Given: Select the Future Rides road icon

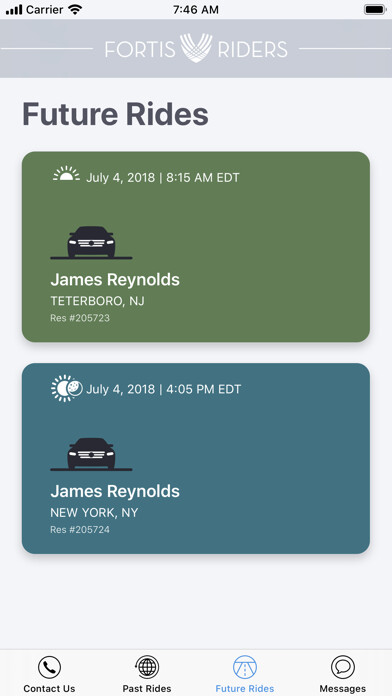Looking at the screenshot, I should (245, 667).
